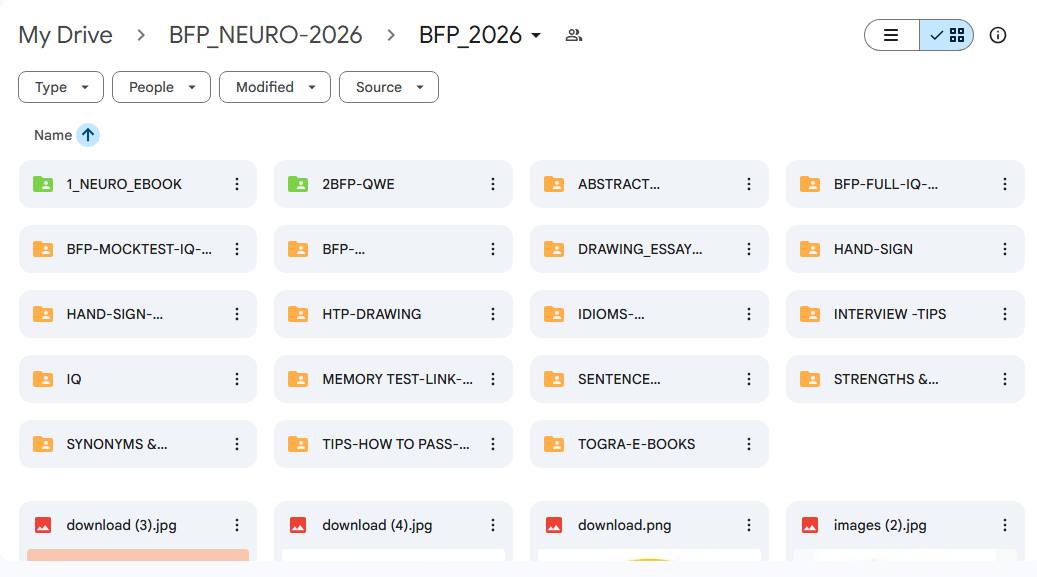Expand the Source filter dropdown
This screenshot has width=1037, height=577.
(389, 87)
